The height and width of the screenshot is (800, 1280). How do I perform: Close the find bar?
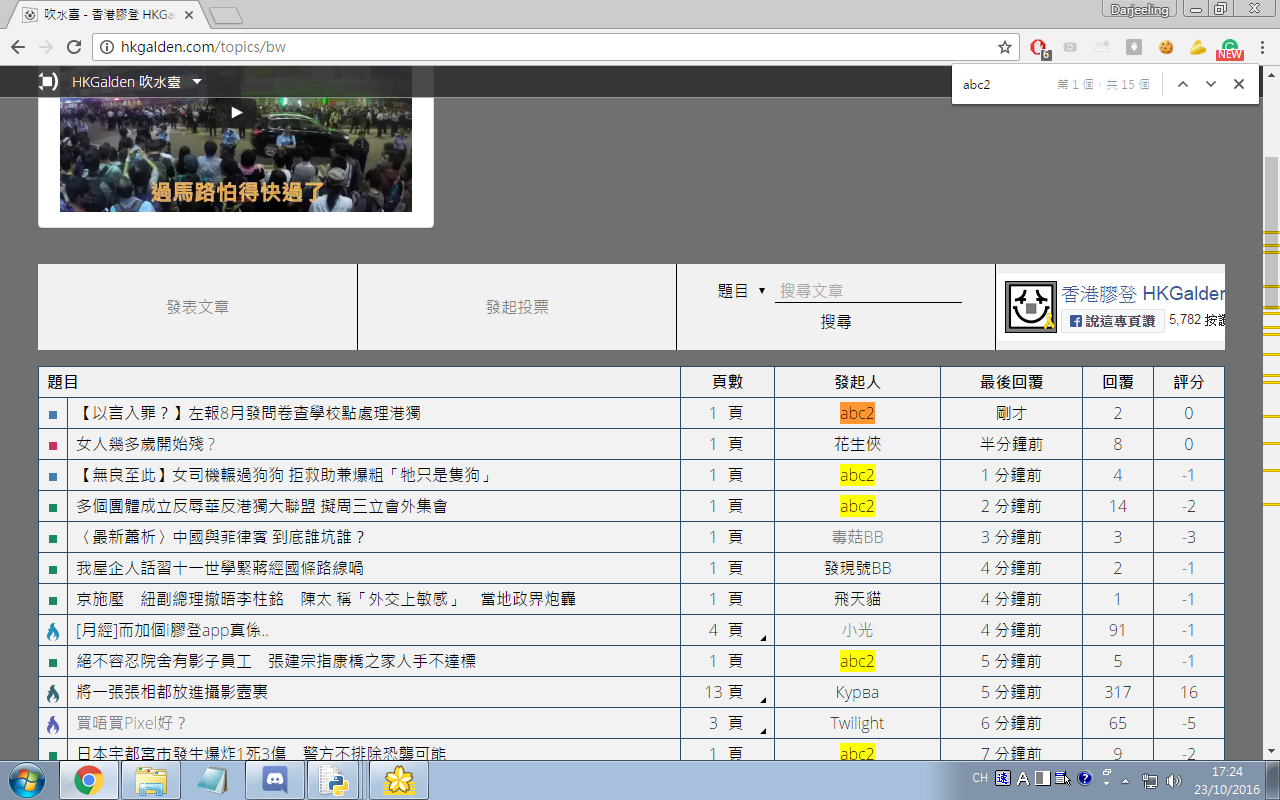click(1239, 85)
